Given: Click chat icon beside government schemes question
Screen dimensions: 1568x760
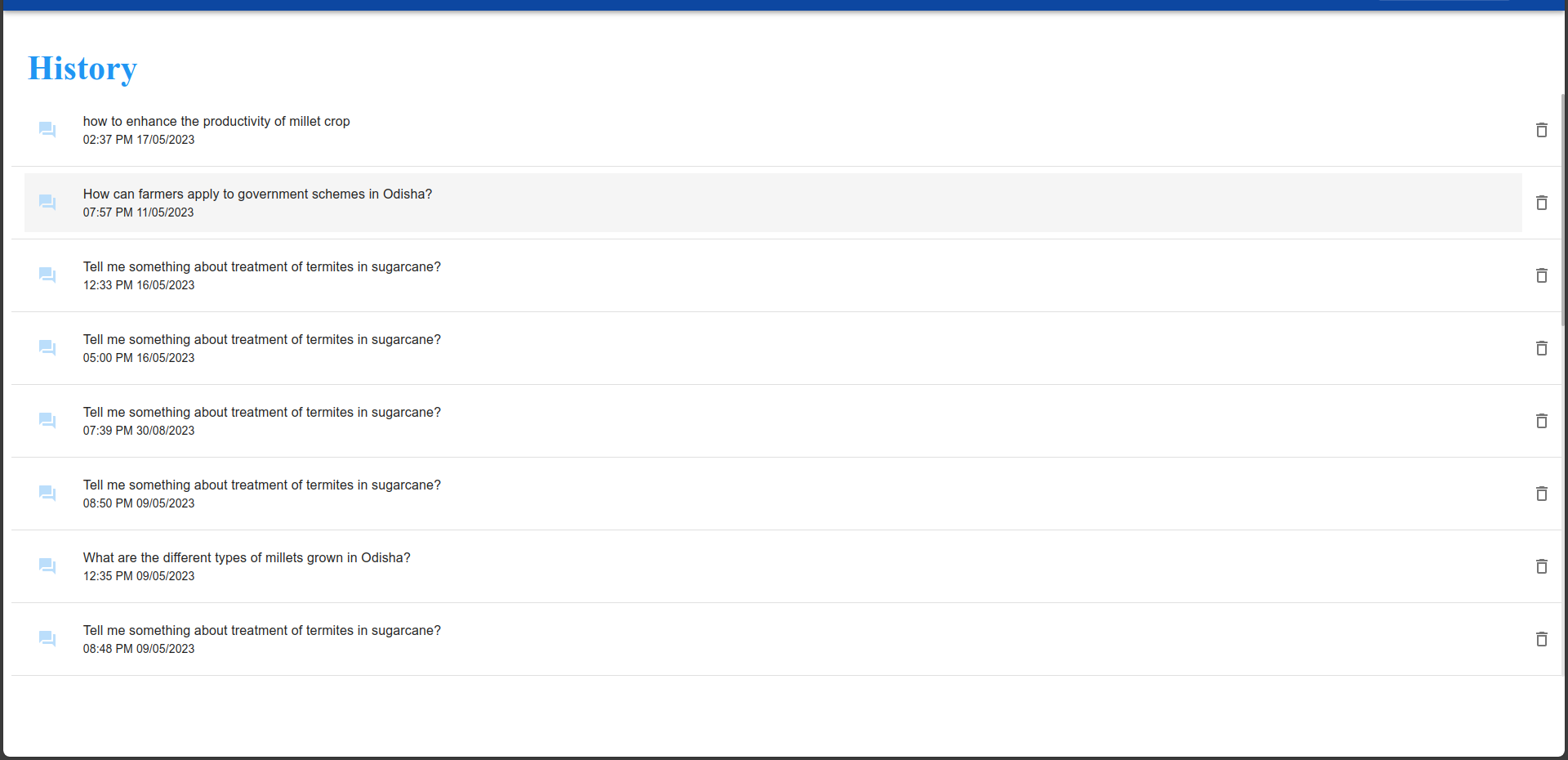Looking at the screenshot, I should (47, 203).
